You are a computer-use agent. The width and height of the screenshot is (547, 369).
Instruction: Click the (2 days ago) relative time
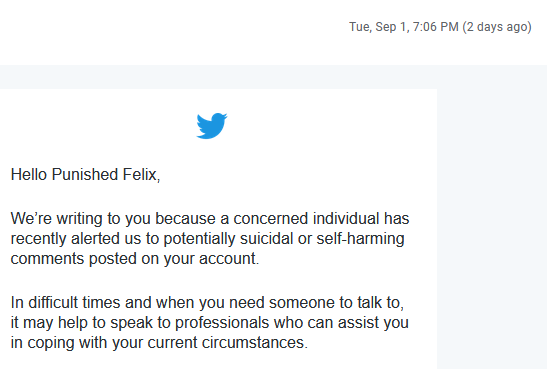point(497,27)
